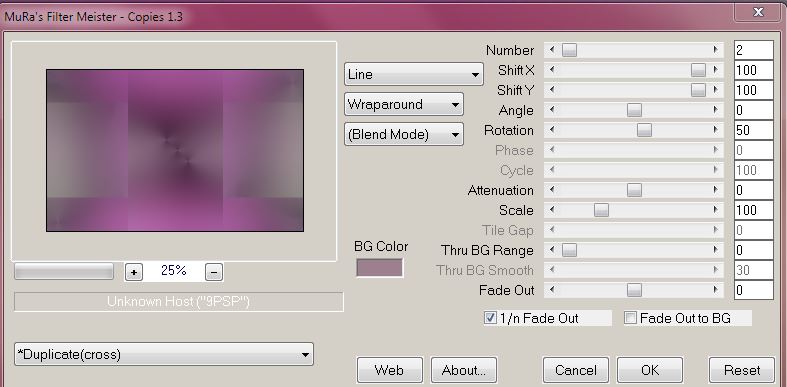The width and height of the screenshot is (787, 387).
Task: Zoom out preview with minus button
Action: pos(214,272)
